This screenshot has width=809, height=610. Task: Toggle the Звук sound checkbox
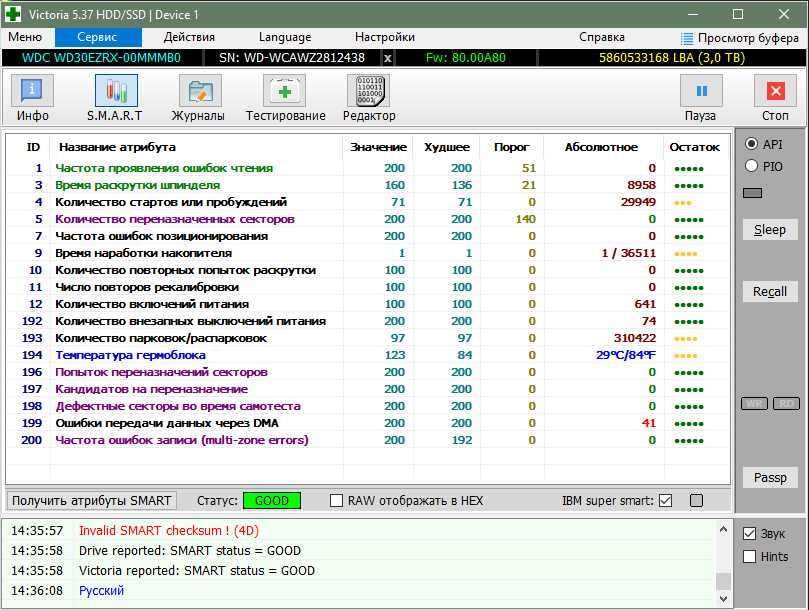click(x=750, y=534)
